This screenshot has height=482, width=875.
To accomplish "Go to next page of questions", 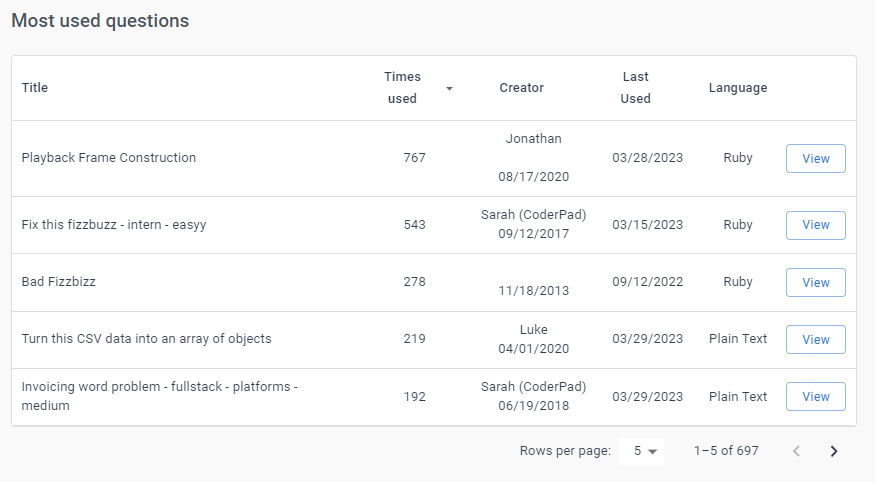I will click(x=834, y=451).
